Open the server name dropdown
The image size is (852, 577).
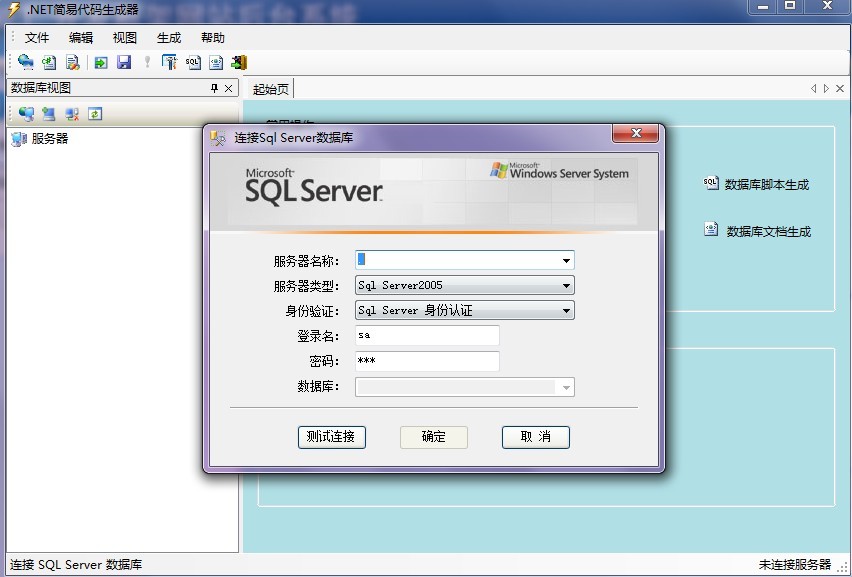[x=566, y=260]
